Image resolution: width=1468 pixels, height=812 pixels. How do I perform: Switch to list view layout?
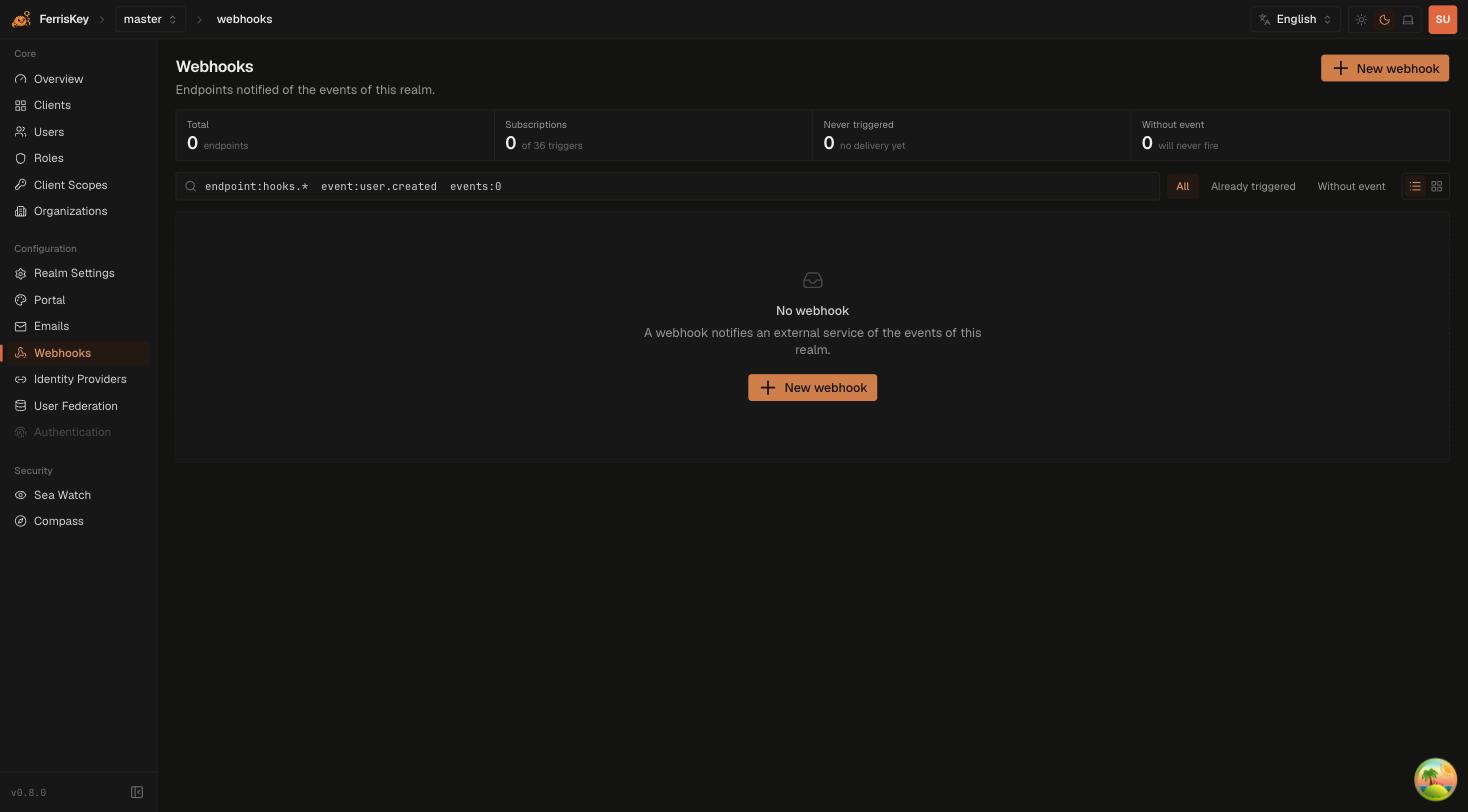[1415, 186]
